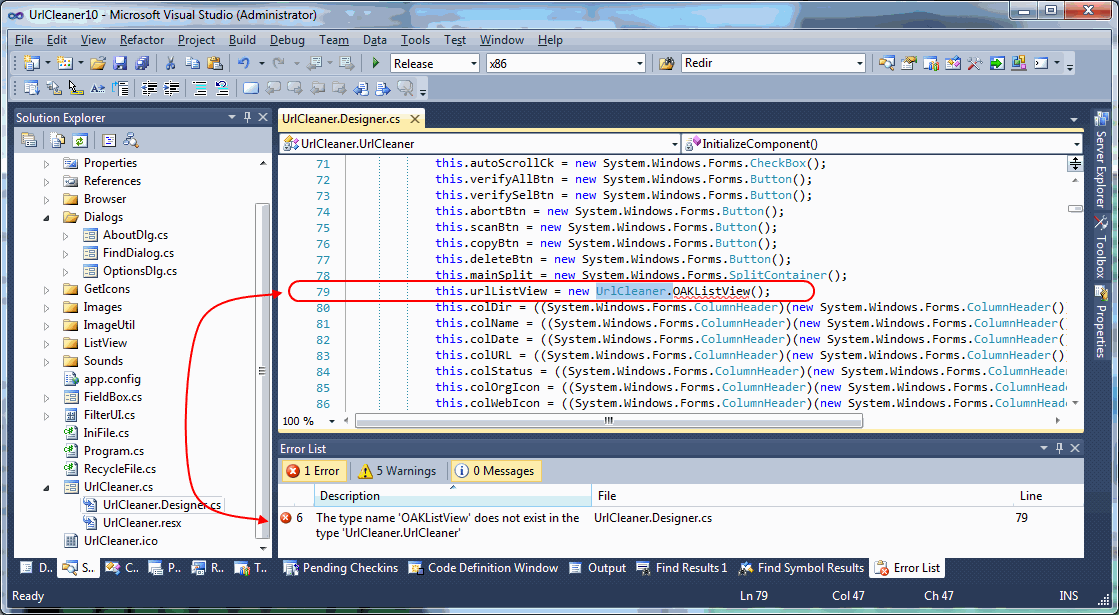Click the Cut scissors icon
The width and height of the screenshot is (1119, 615).
170,63
